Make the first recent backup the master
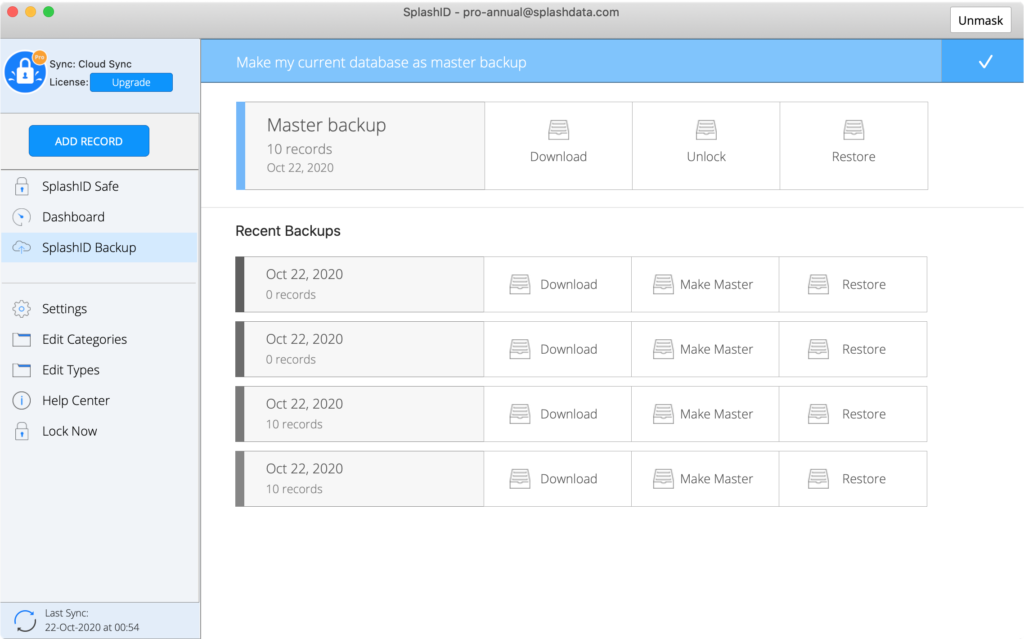 (704, 285)
